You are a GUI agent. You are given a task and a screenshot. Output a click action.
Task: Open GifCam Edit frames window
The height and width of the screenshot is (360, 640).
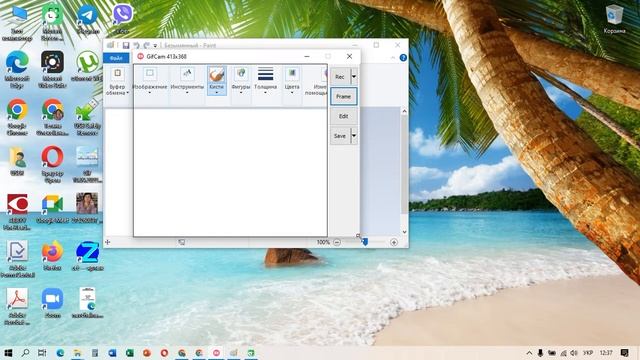tap(344, 116)
